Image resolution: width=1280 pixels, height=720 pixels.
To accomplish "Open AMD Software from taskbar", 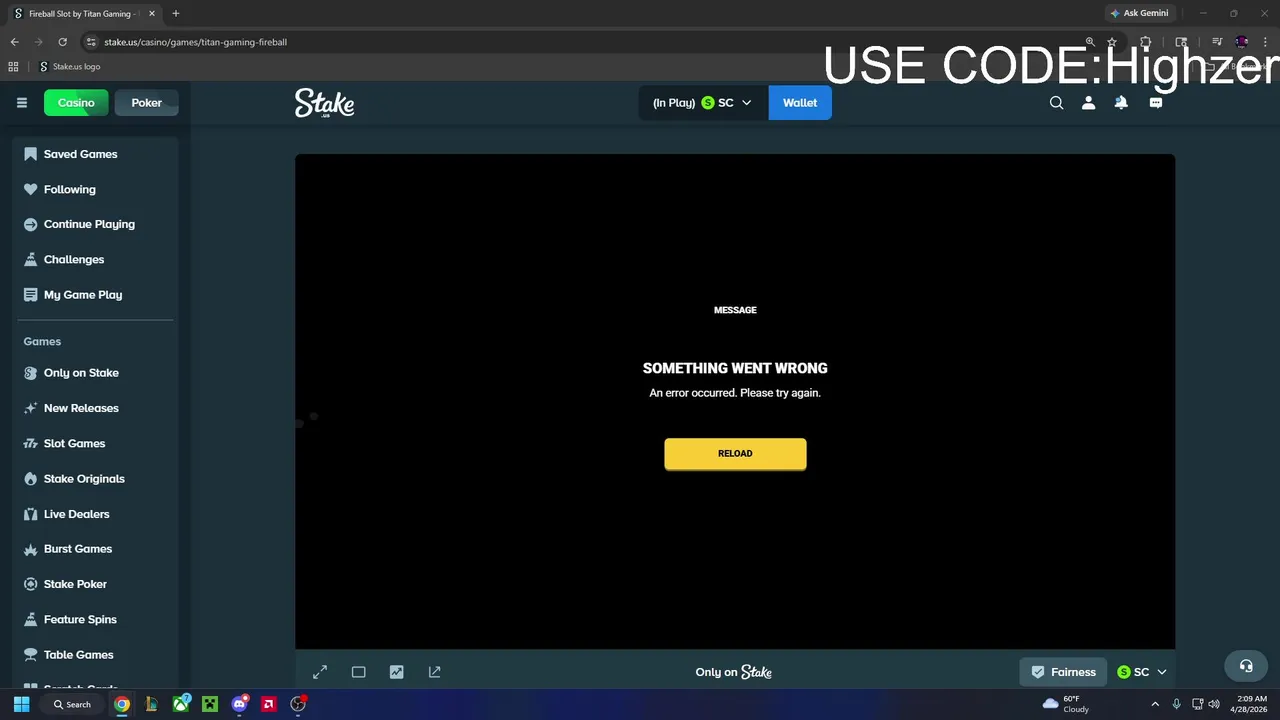I will pos(268,704).
